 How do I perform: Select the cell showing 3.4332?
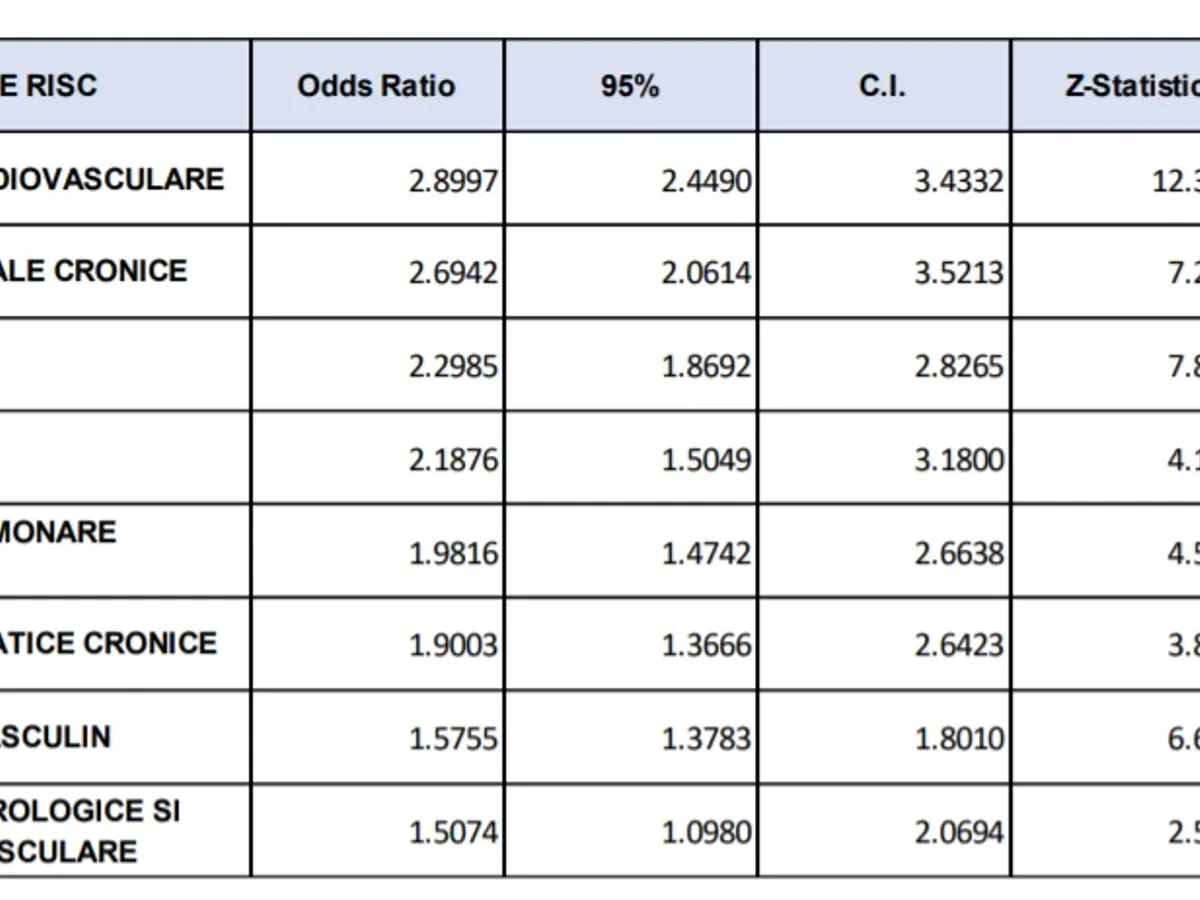click(x=959, y=181)
